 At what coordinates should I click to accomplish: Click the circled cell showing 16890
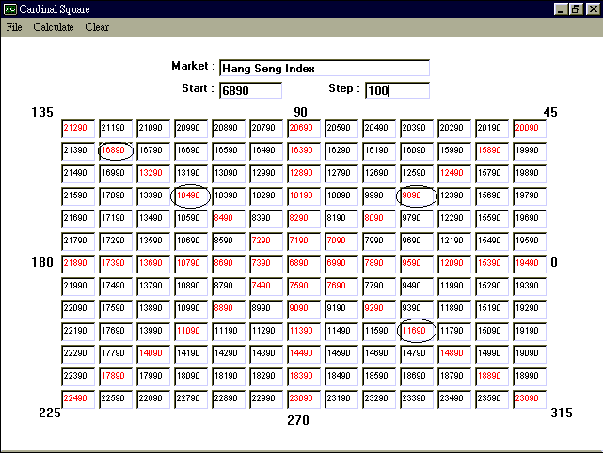[114, 150]
